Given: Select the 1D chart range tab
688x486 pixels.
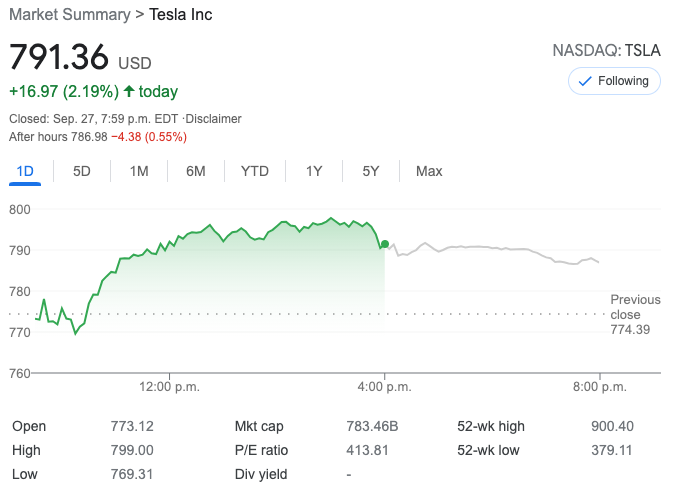Looking at the screenshot, I should 25,171.
